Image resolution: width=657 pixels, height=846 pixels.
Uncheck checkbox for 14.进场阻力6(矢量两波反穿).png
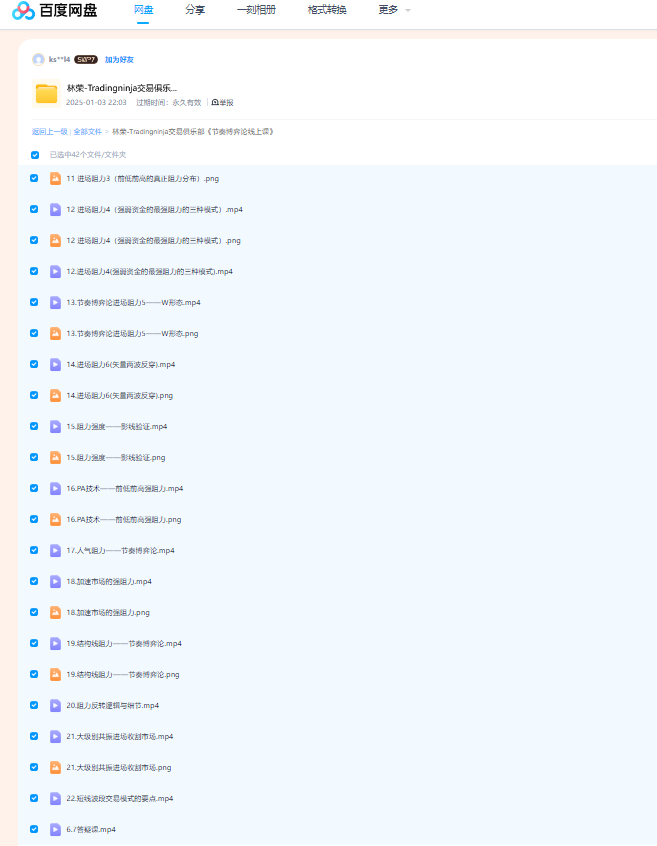pos(34,395)
